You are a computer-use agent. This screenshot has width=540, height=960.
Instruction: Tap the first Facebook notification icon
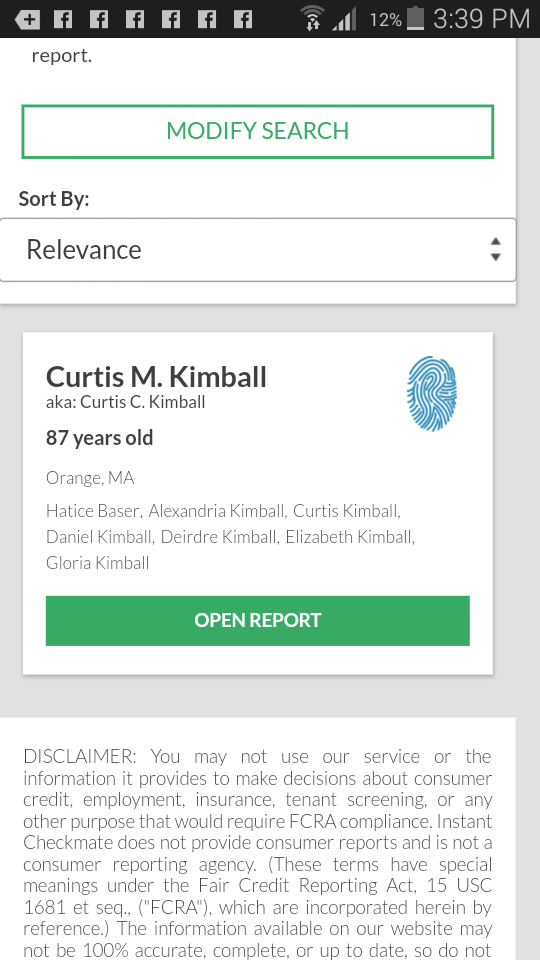coord(62,20)
